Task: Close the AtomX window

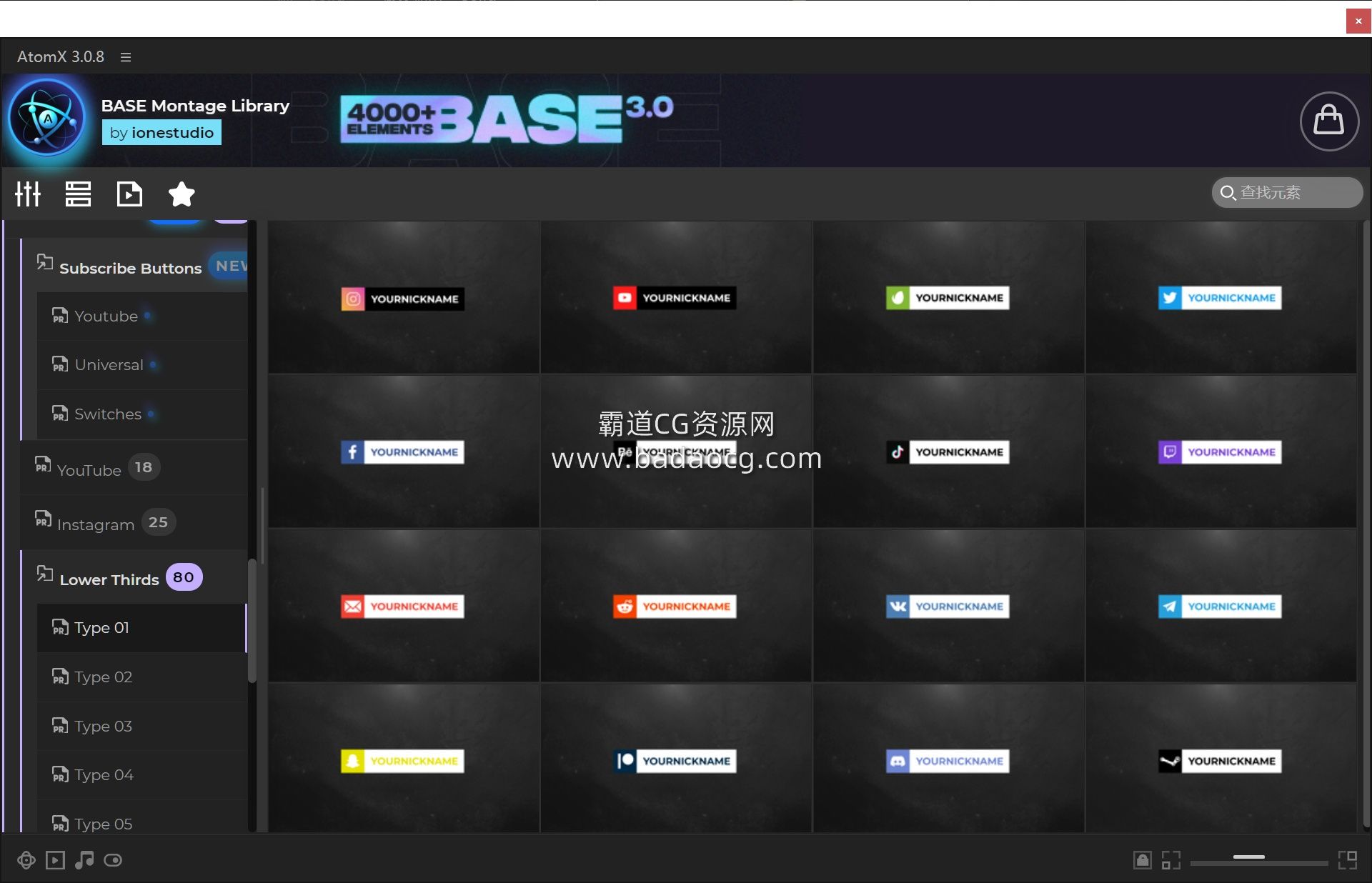Action: coord(1358,21)
